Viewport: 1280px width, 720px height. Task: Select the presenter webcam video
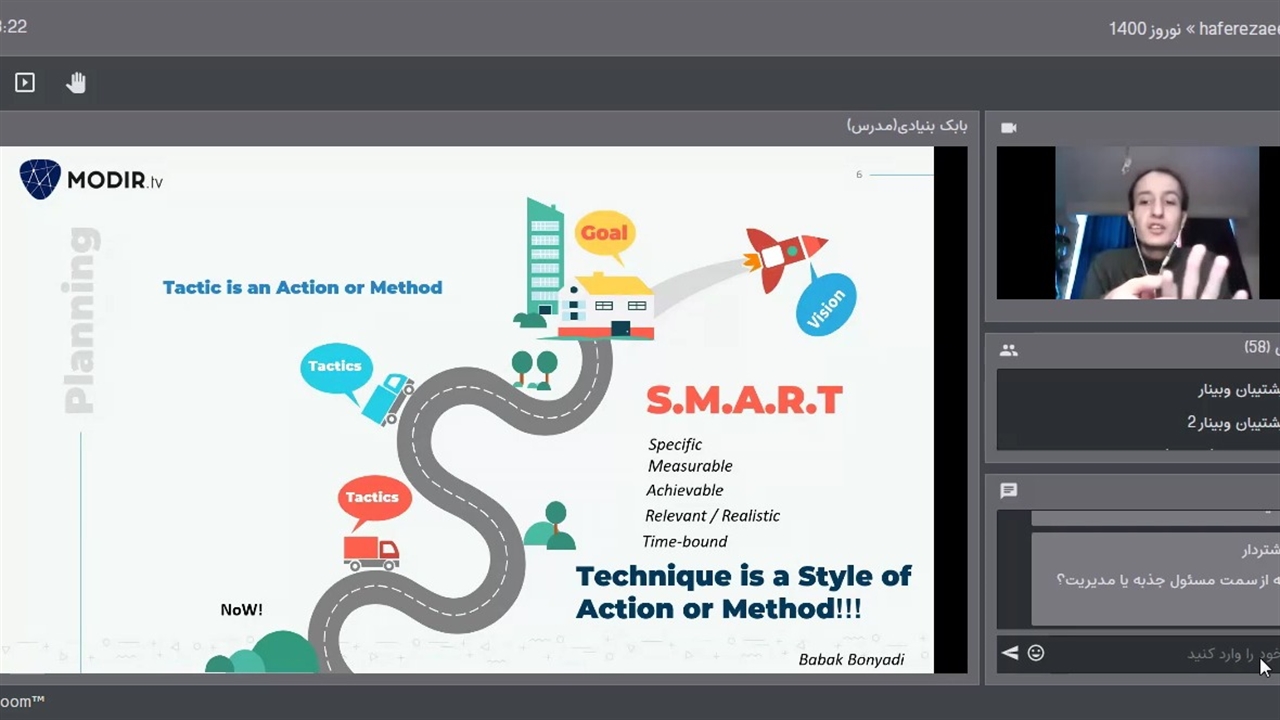[1156, 223]
